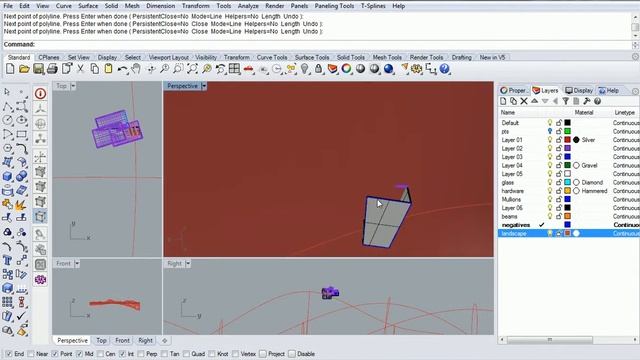Toggle Mid osnap checkbox
Image resolution: width=640 pixels, height=360 pixels.
80,354
